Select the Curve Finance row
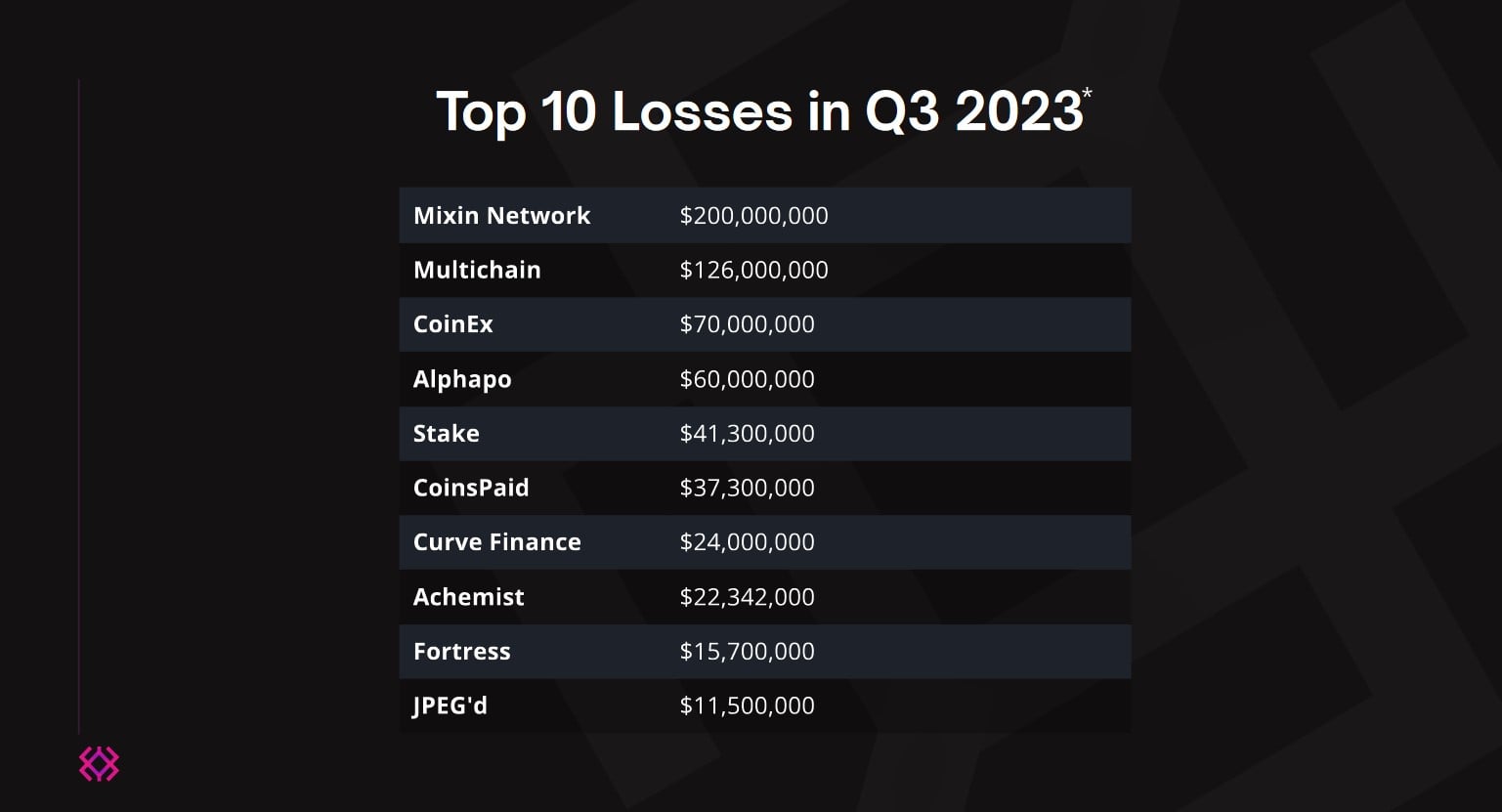This screenshot has height=812, width=1502. pyautogui.click(x=765, y=542)
